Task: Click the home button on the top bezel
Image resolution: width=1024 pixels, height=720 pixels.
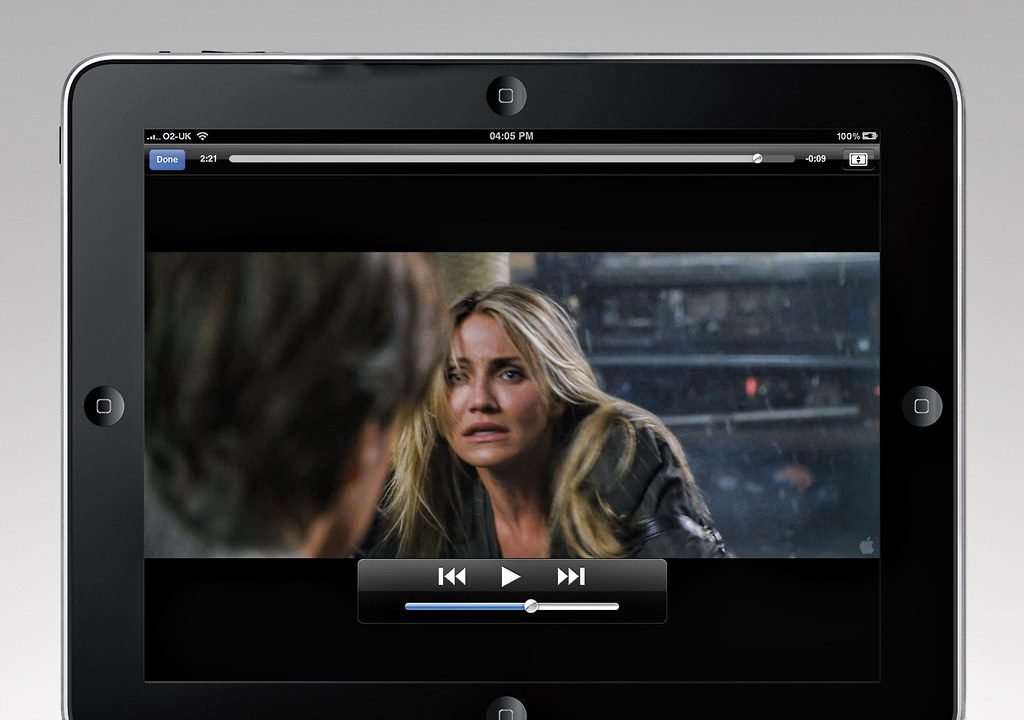Action: pos(506,96)
